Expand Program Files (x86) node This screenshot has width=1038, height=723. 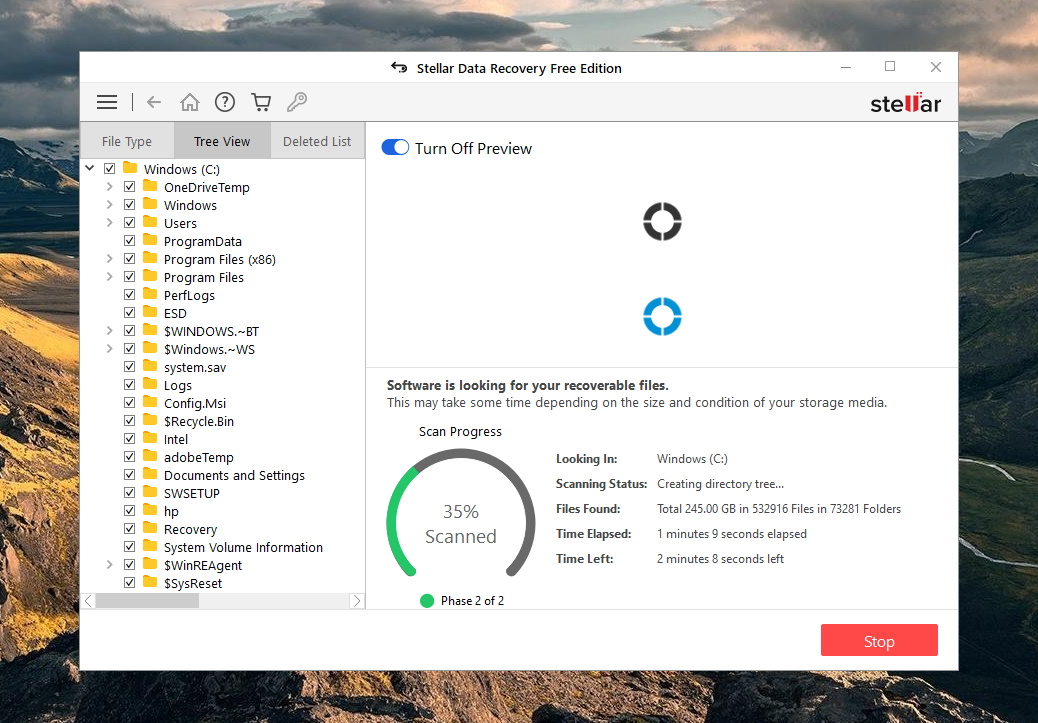click(x=110, y=259)
